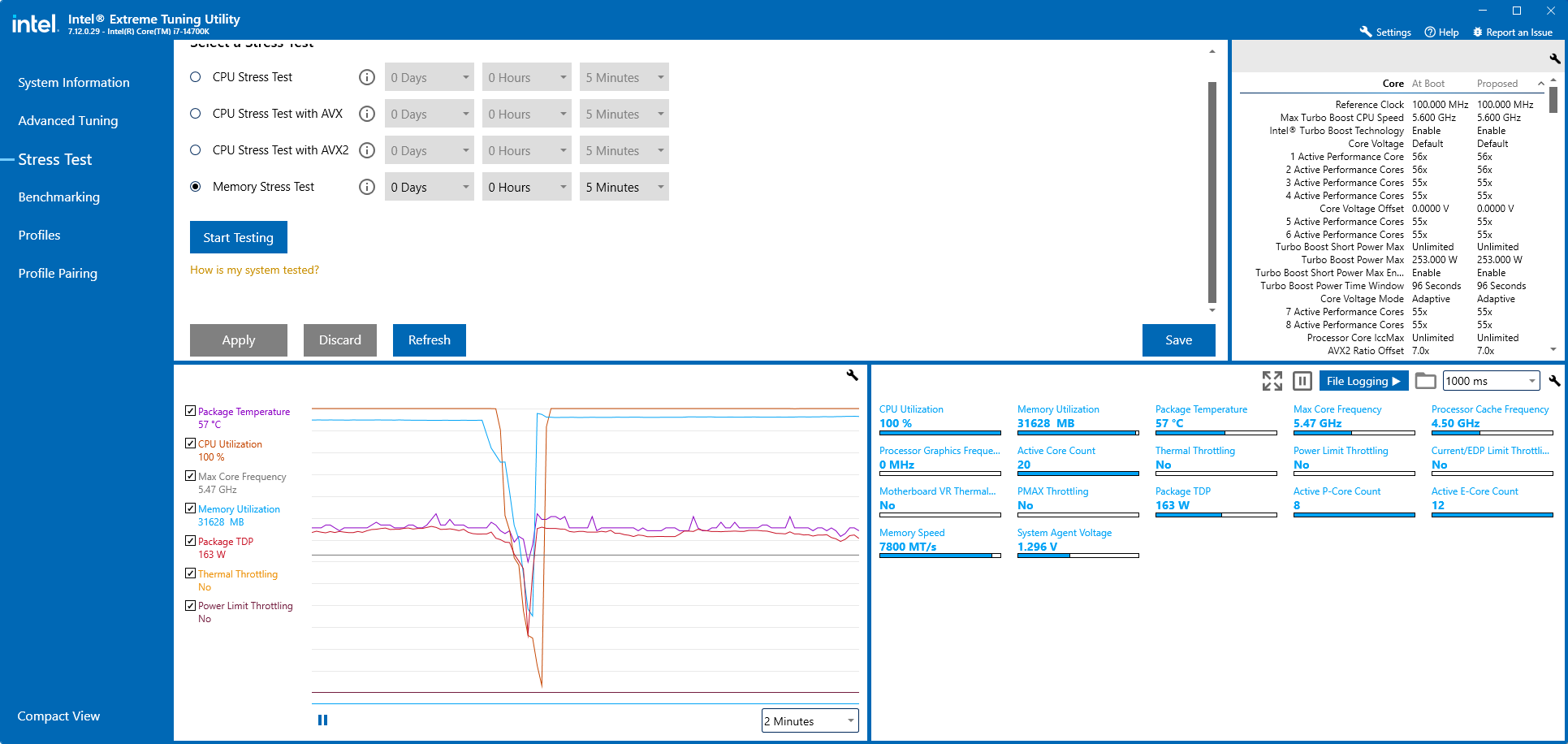Go to System Information
Screen dimensions: 1568x744
(x=74, y=83)
